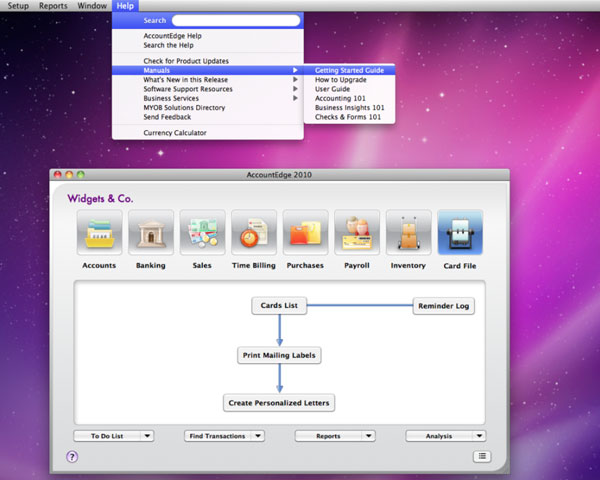Select Accounting 101 from Manuals submenu
This screenshot has width=600, height=480.
point(349,98)
